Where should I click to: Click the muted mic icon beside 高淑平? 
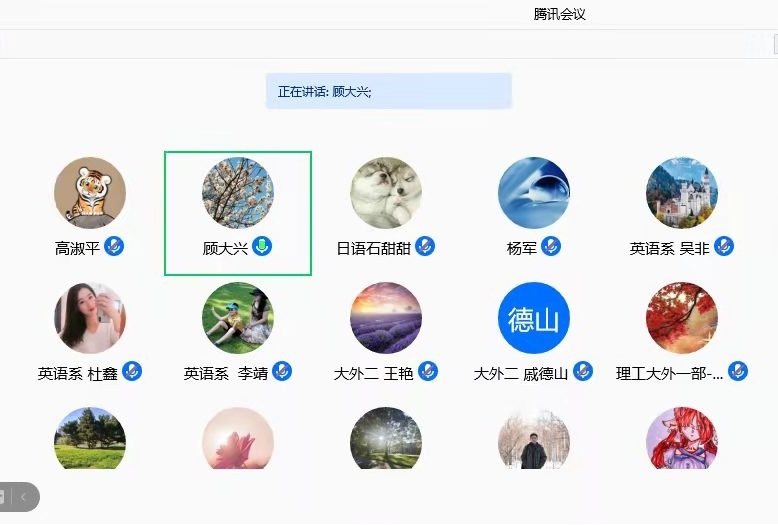point(114,246)
